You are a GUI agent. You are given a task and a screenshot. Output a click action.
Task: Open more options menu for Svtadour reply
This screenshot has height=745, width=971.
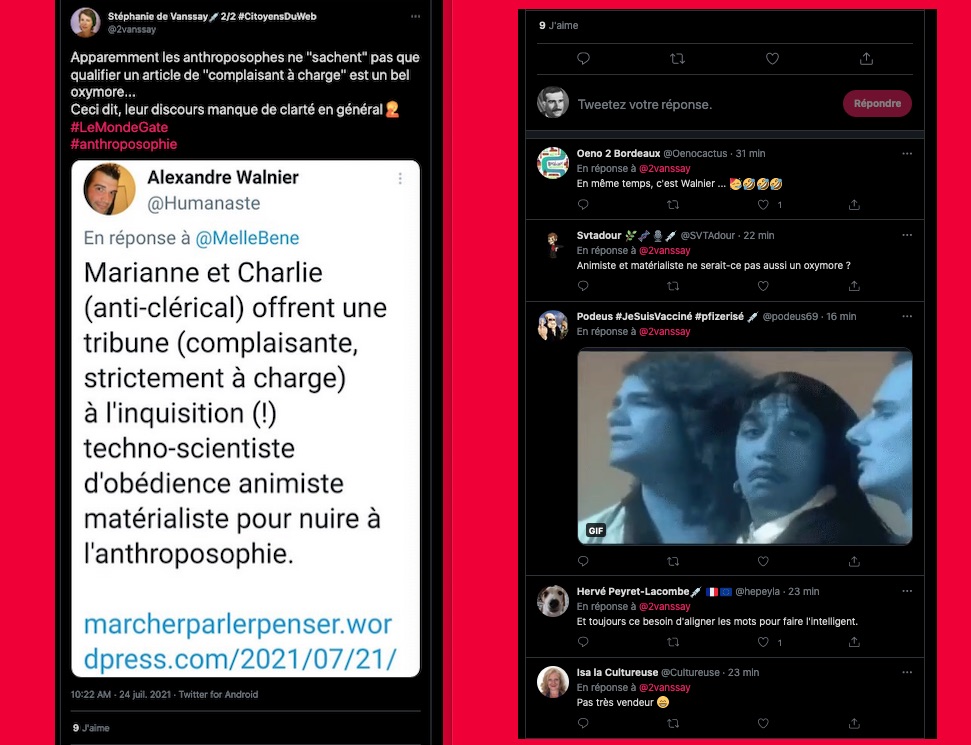(907, 235)
